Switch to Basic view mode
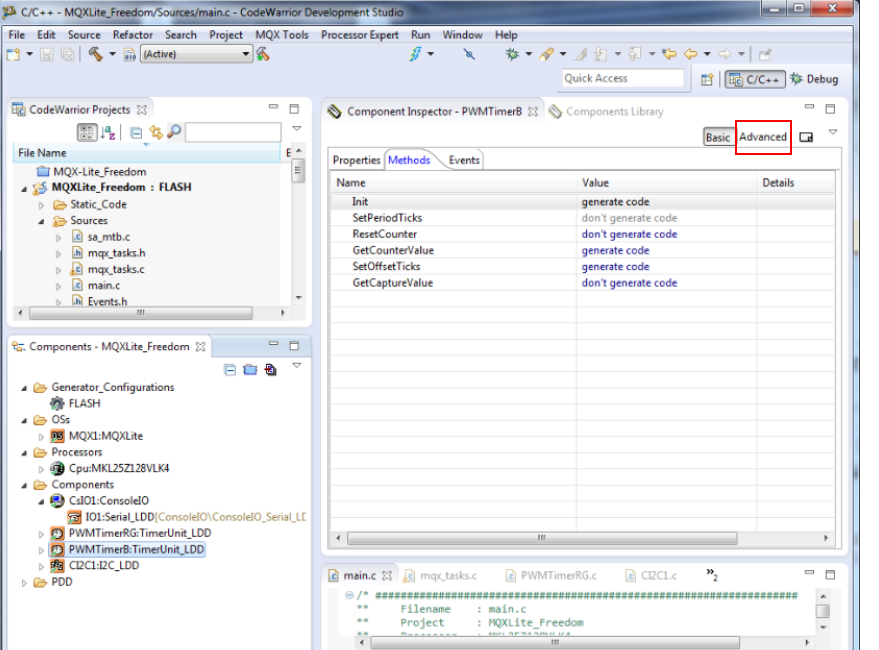Image resolution: width=879 pixels, height=650 pixels. (x=718, y=137)
